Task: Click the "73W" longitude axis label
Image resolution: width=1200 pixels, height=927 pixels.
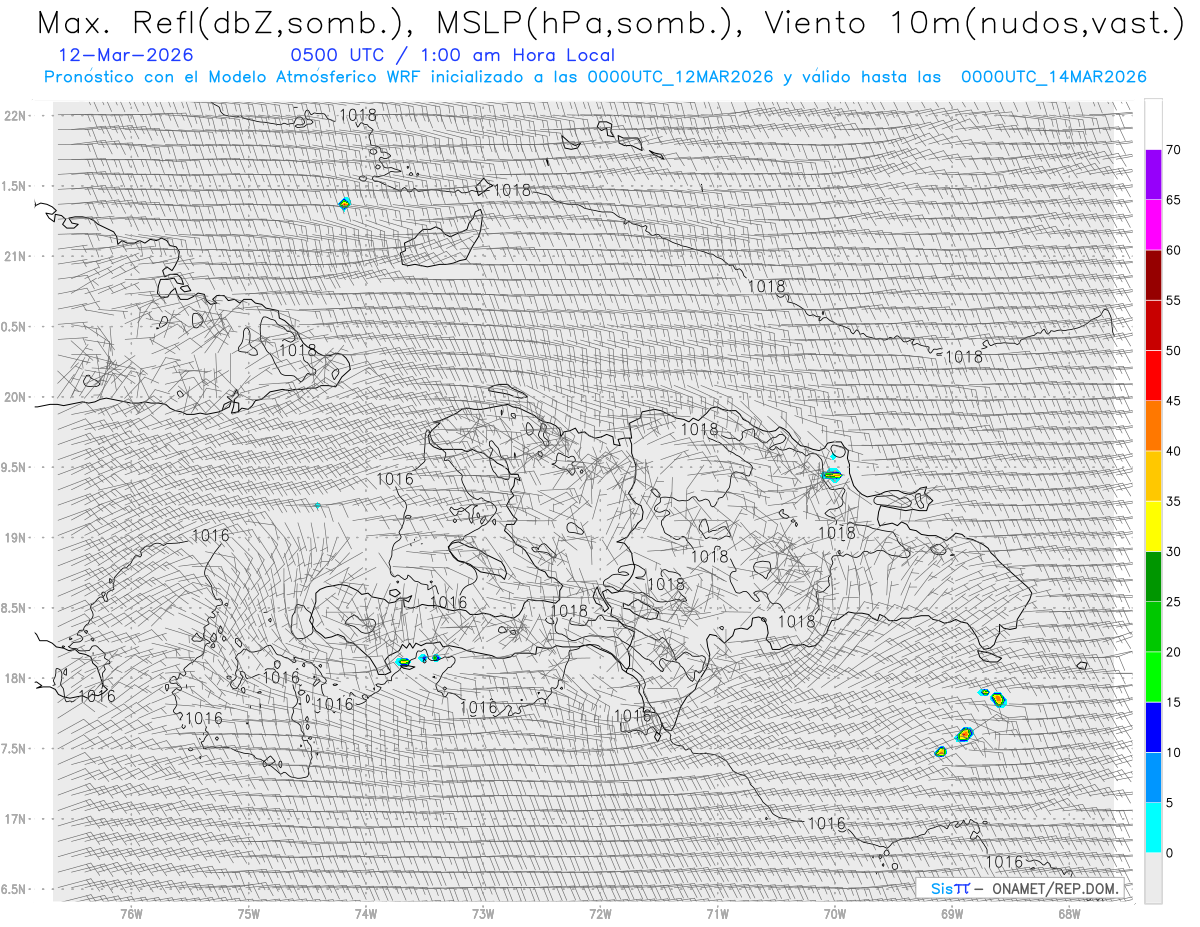Action: [482, 913]
